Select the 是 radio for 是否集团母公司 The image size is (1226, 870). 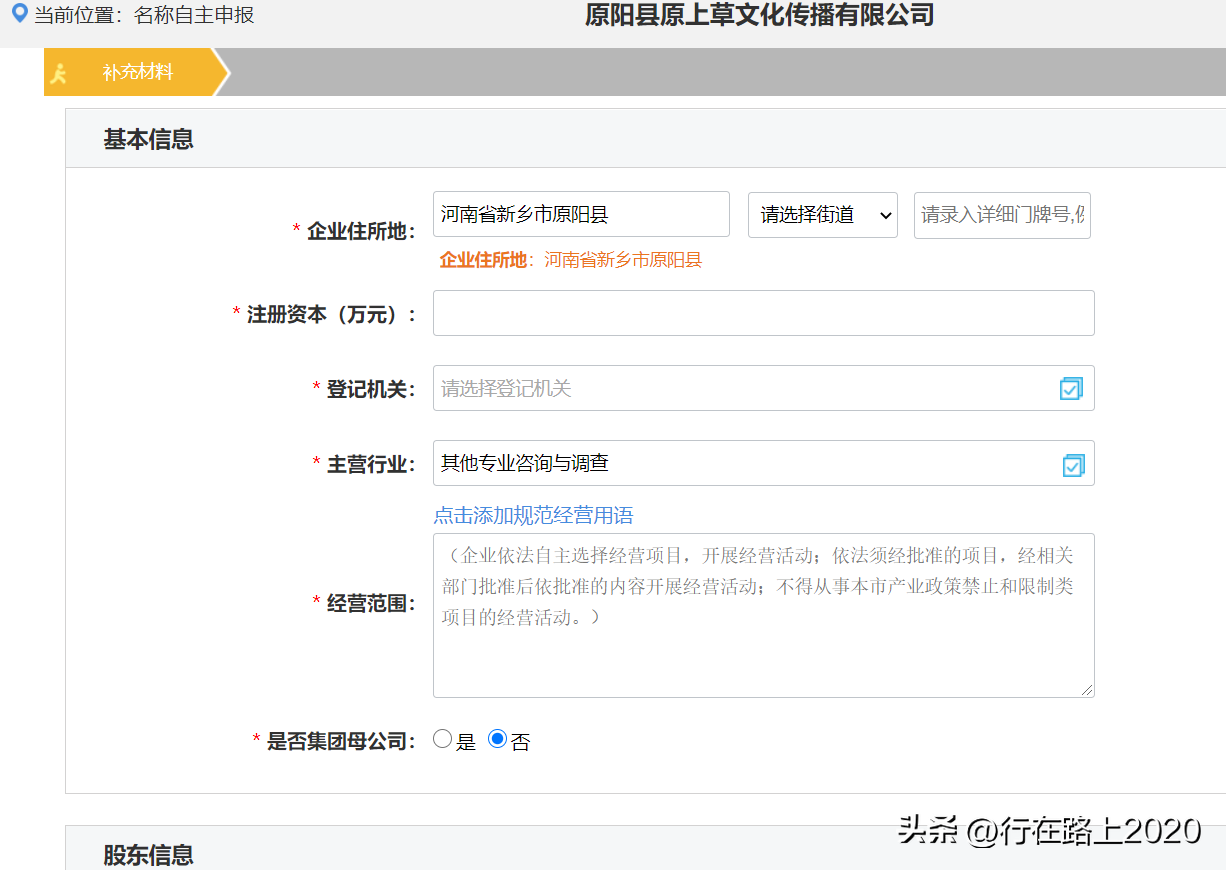click(x=441, y=739)
